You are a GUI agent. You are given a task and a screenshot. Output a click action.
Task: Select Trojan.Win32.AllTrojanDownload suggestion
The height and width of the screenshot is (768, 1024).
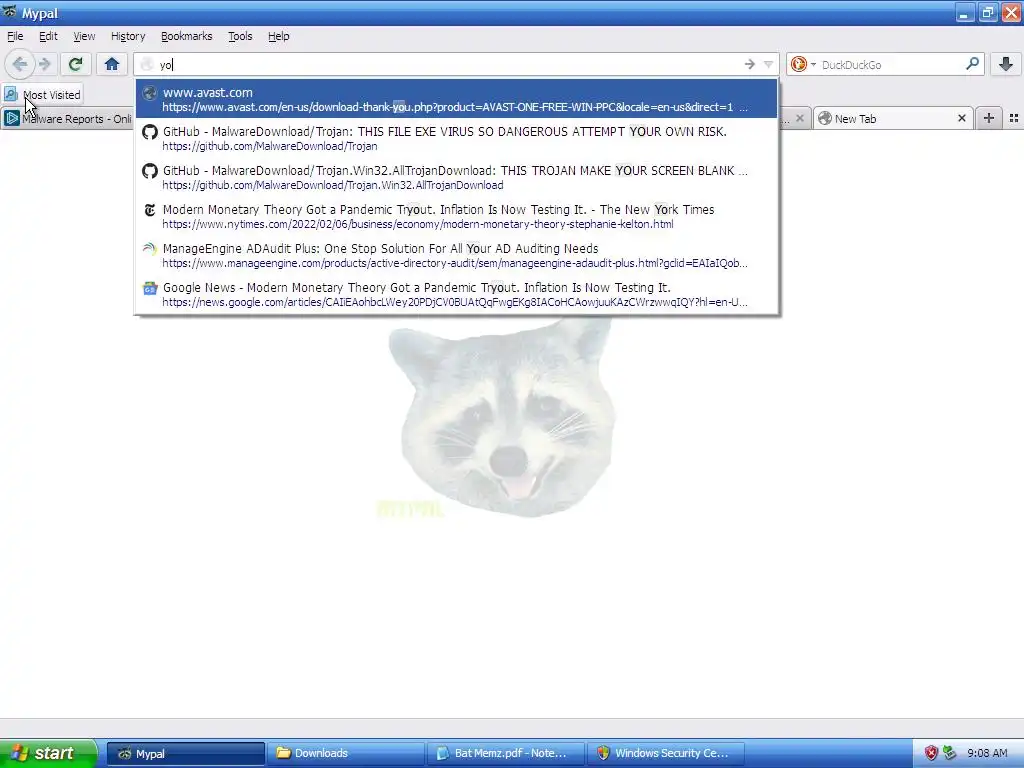point(456,177)
